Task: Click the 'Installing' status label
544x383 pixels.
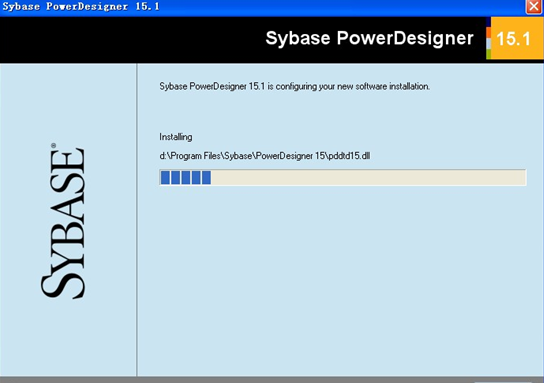Action: point(176,137)
